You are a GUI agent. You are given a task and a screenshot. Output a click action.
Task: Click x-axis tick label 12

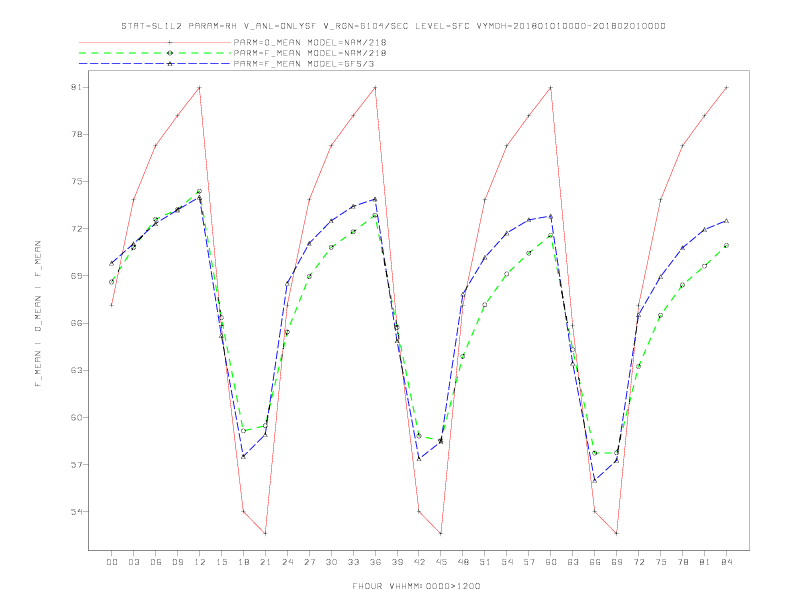[200, 562]
